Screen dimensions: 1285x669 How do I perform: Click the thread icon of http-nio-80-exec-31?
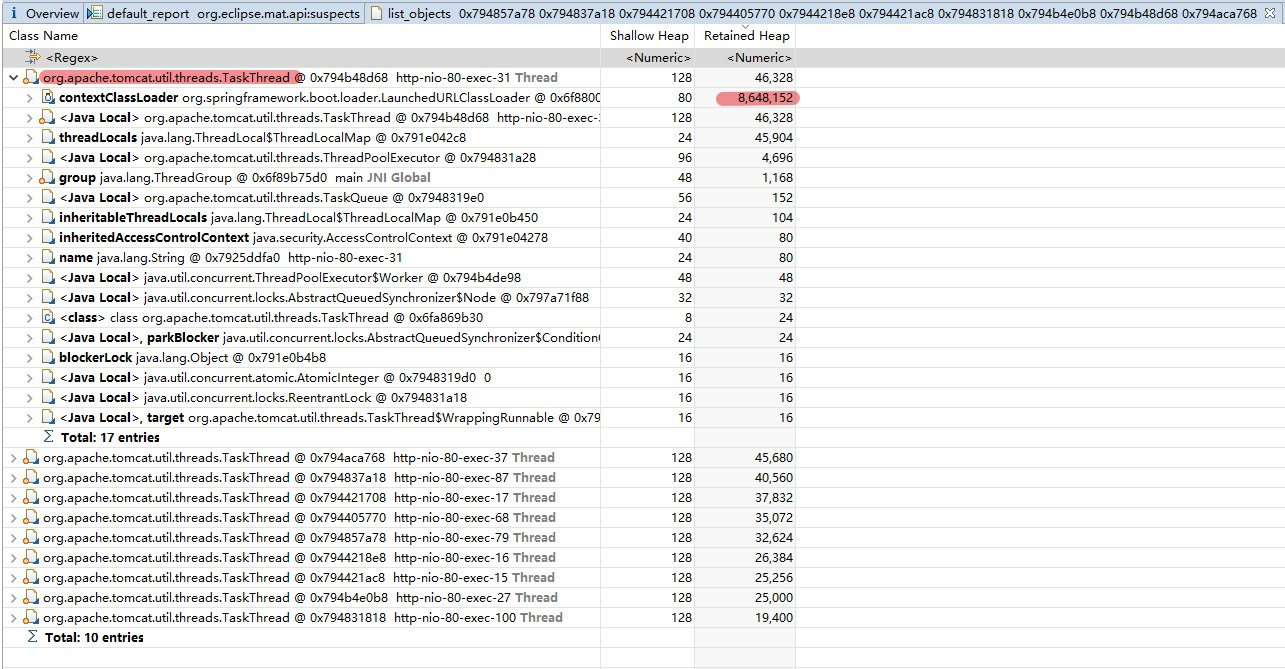point(31,78)
